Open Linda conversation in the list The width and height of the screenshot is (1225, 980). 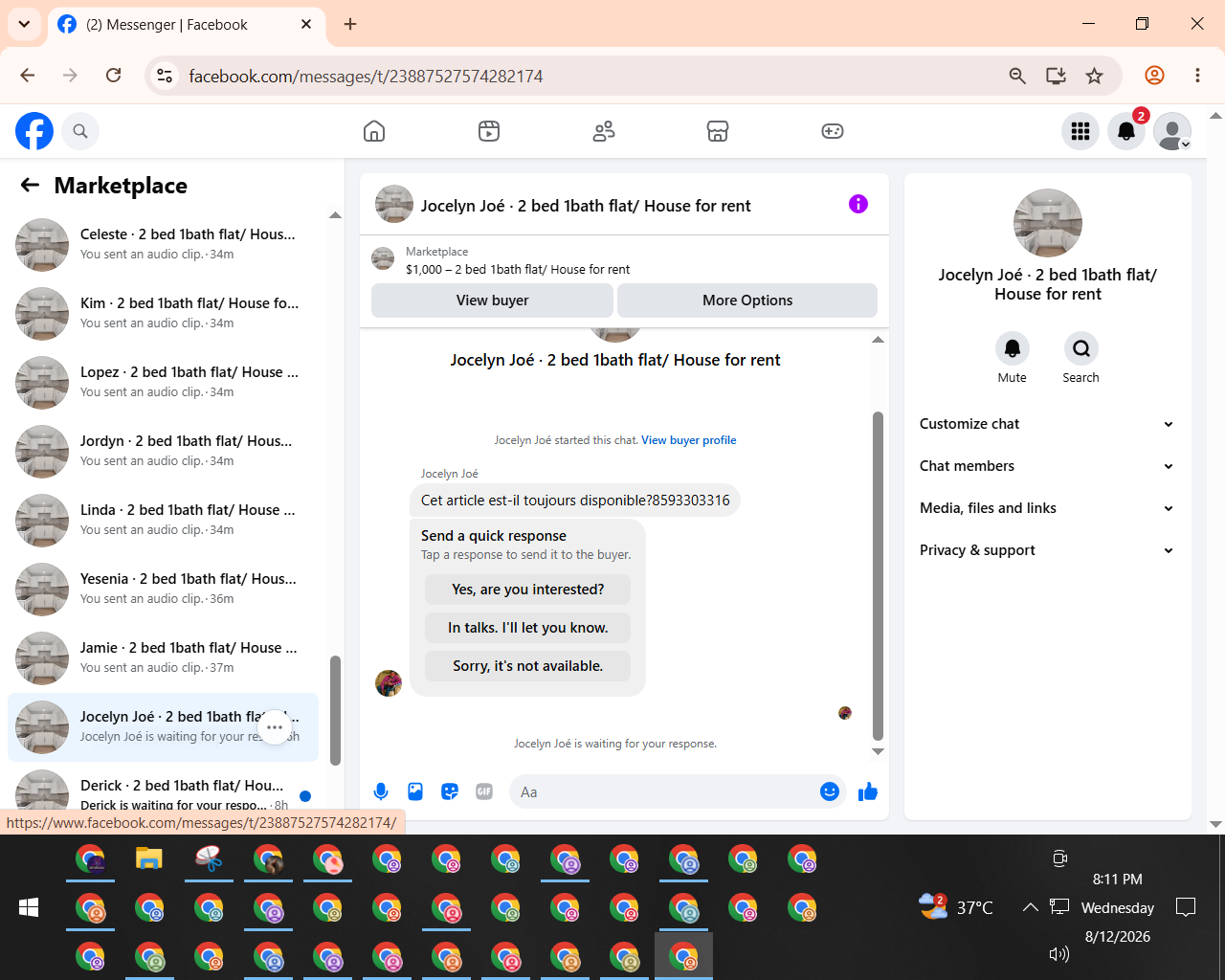point(163,521)
